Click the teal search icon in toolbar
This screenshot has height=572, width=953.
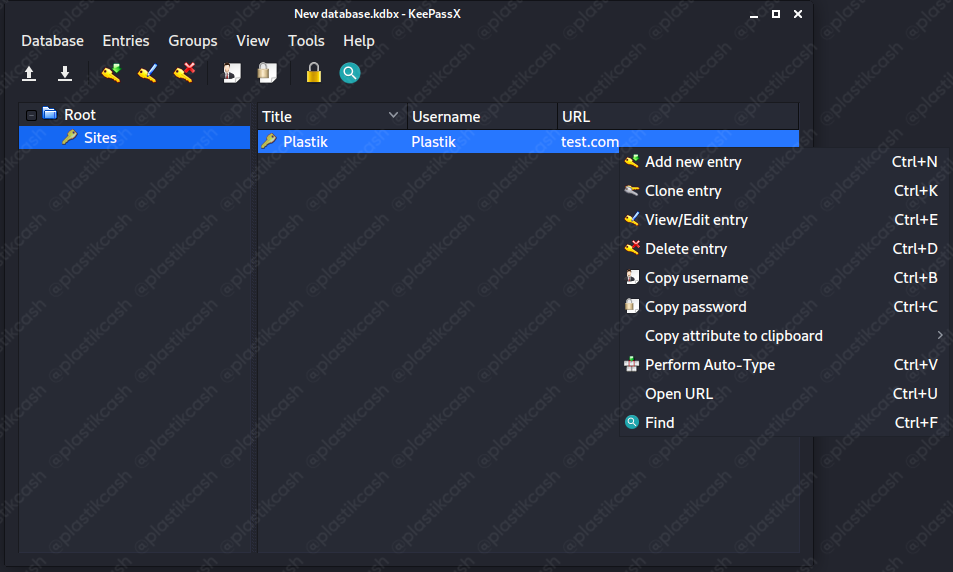[349, 73]
